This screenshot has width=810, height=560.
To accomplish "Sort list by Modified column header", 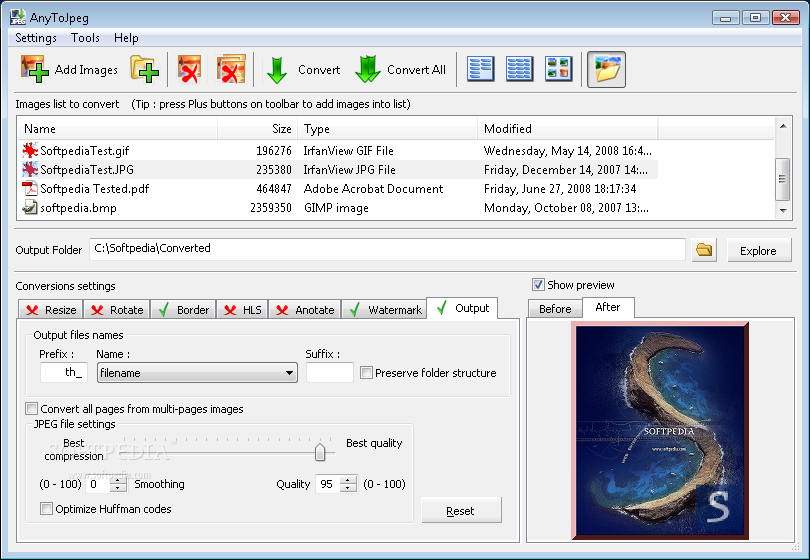I will point(568,129).
